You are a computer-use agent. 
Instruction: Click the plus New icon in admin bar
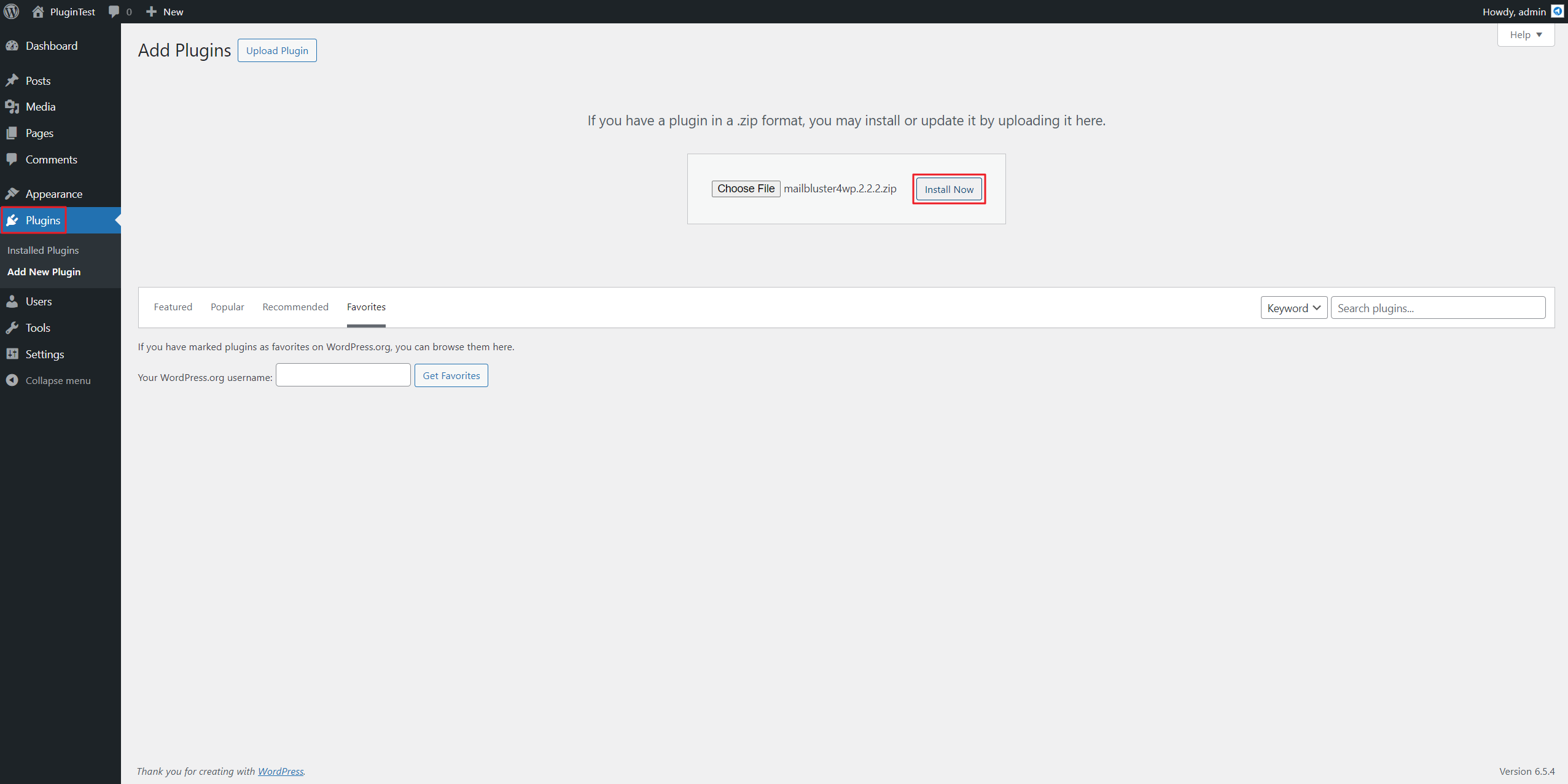[151, 12]
